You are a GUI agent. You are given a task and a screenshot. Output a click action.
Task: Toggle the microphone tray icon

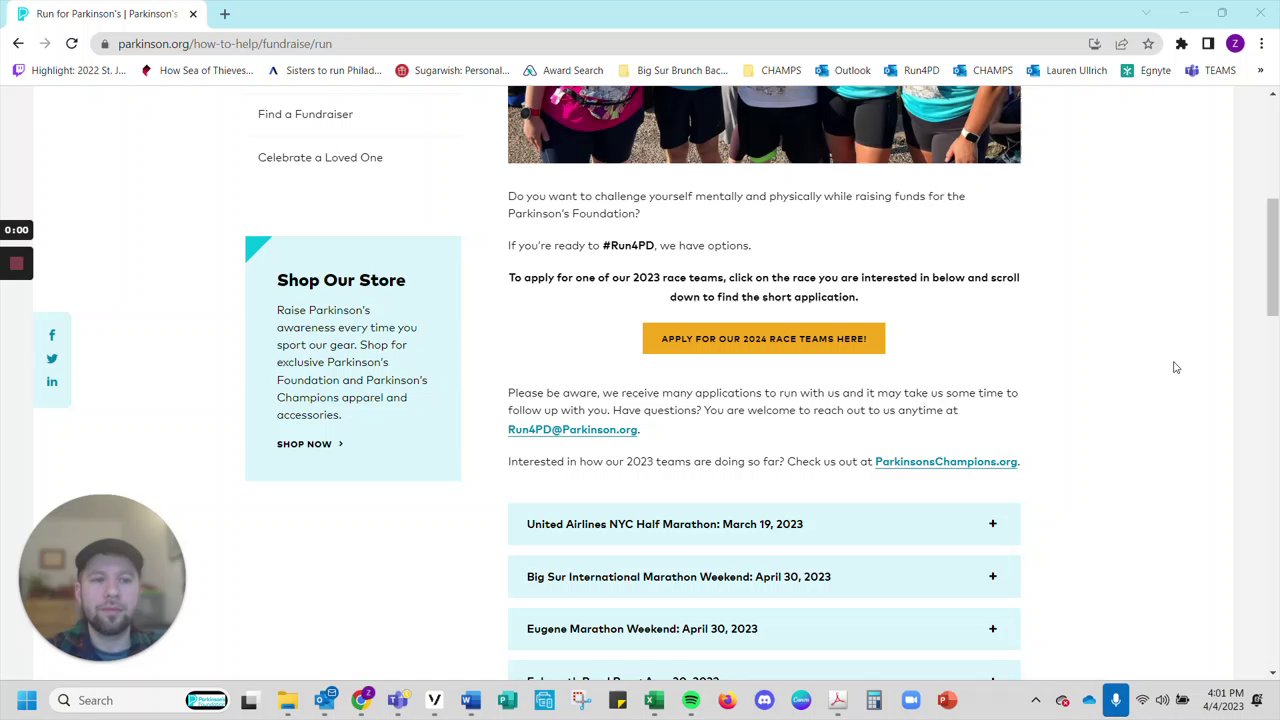1116,700
